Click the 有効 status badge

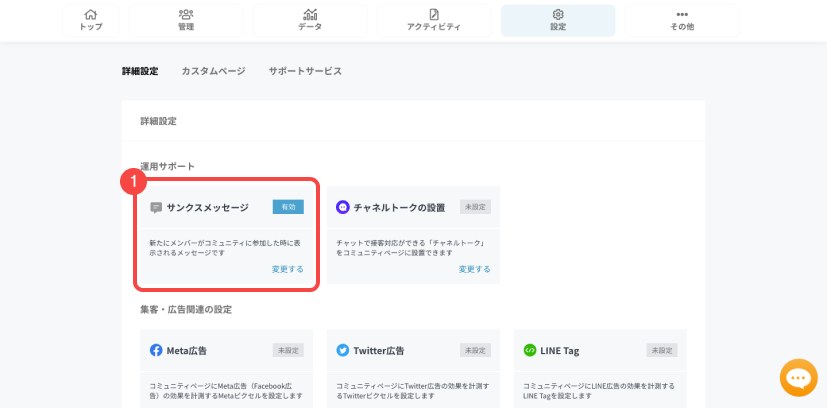pyautogui.click(x=288, y=207)
